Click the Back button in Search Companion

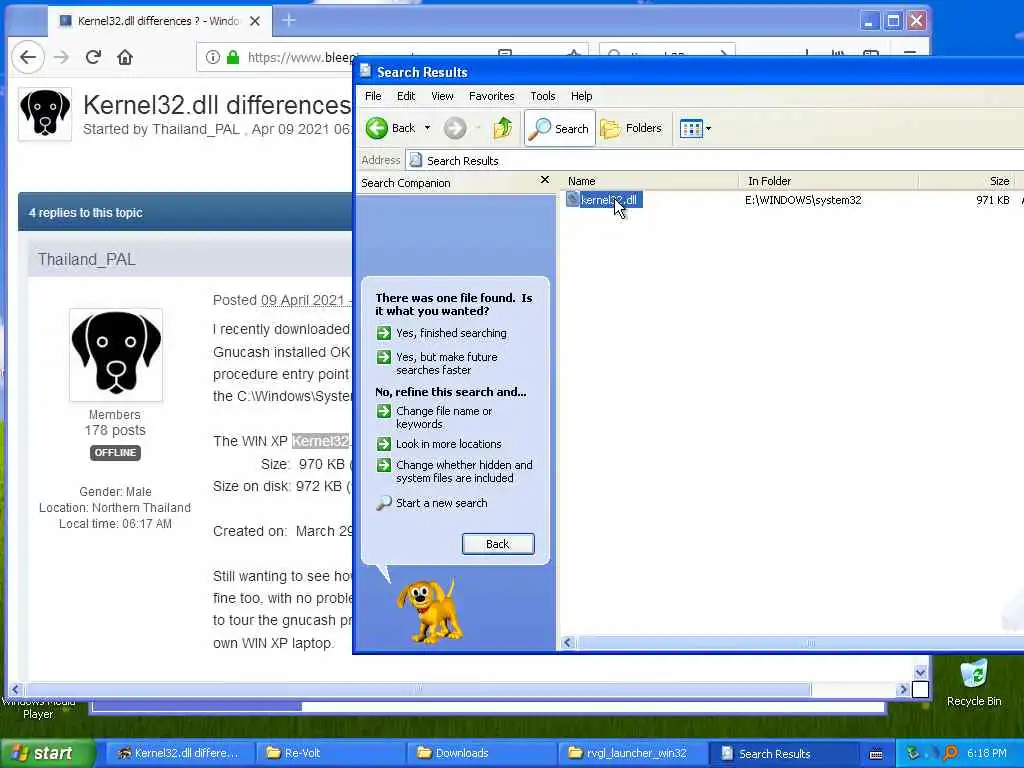(498, 544)
